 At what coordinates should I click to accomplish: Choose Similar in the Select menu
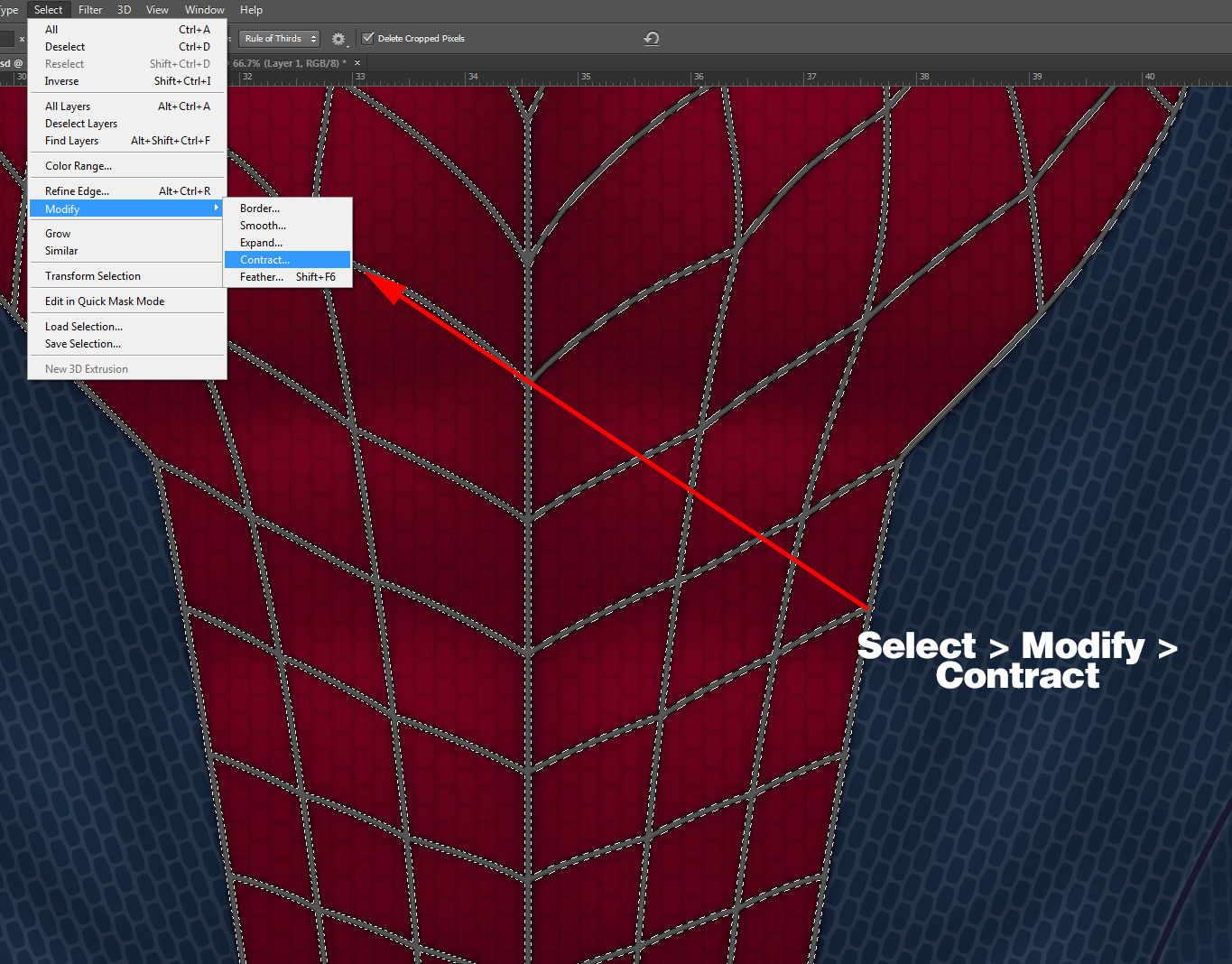click(x=127, y=251)
